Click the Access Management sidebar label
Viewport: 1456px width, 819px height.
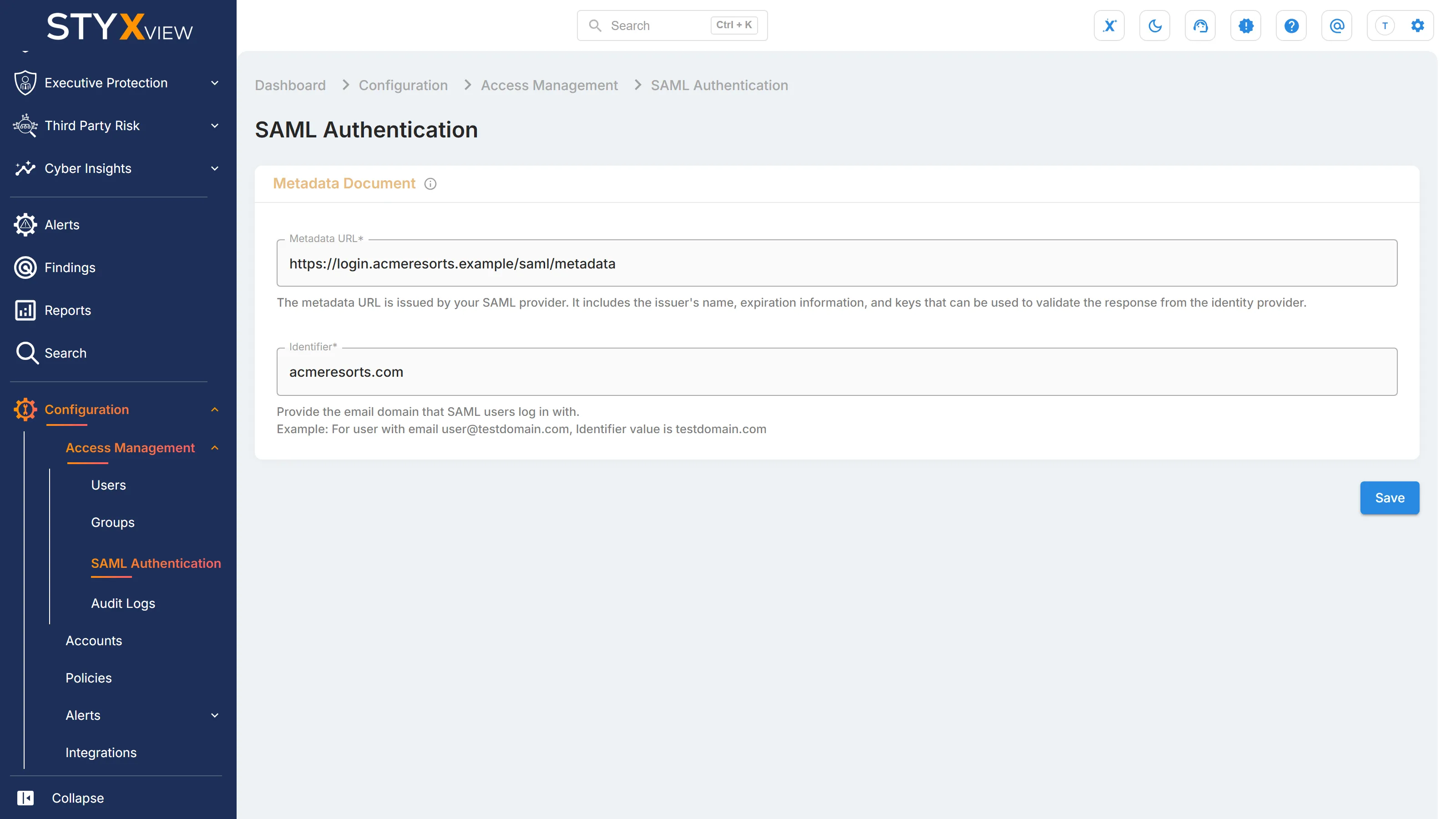(131, 448)
